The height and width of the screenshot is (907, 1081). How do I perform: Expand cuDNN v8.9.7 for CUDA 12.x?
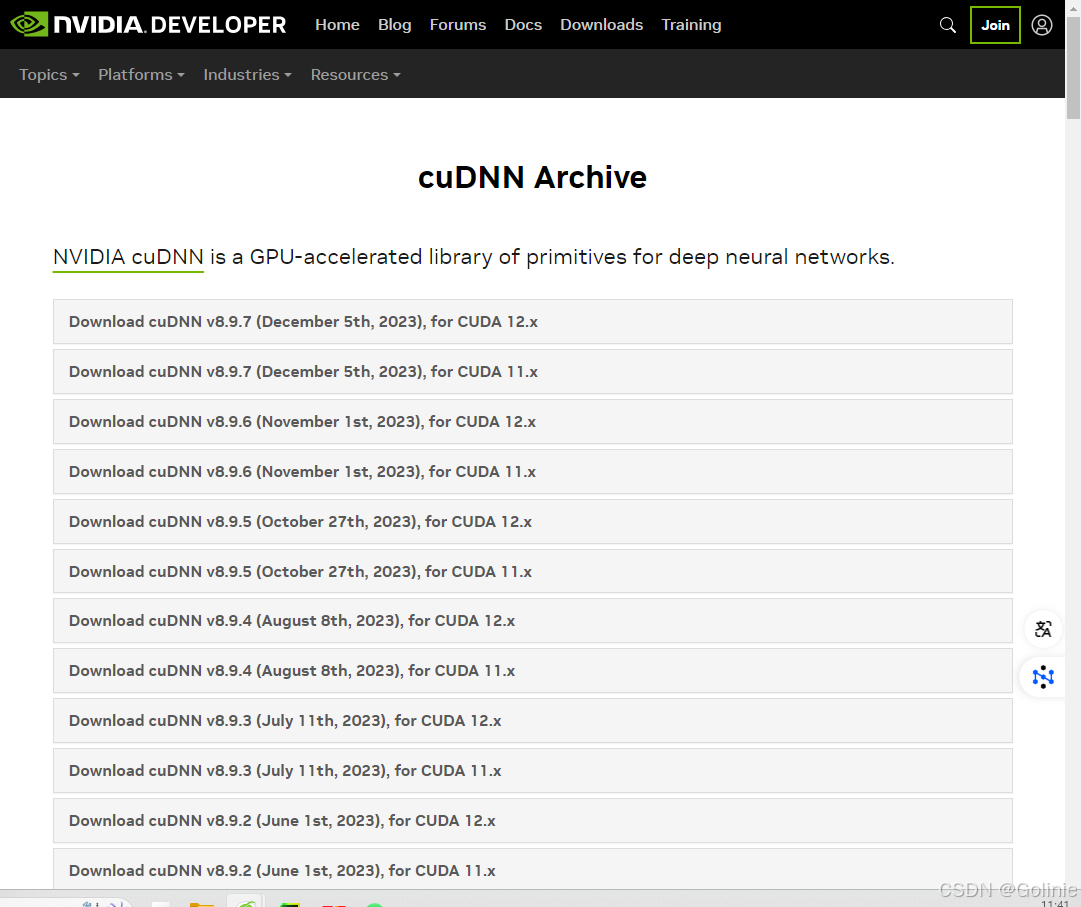coord(533,322)
